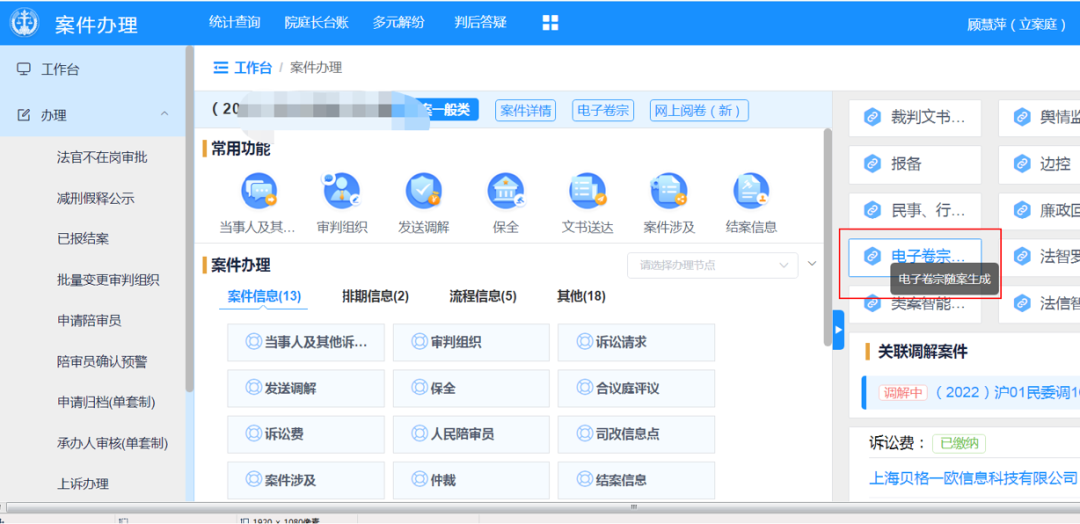Viewport: 1080px width, 524px height.
Task: Open the 请选择办理节点 dropdown
Action: tap(712, 265)
